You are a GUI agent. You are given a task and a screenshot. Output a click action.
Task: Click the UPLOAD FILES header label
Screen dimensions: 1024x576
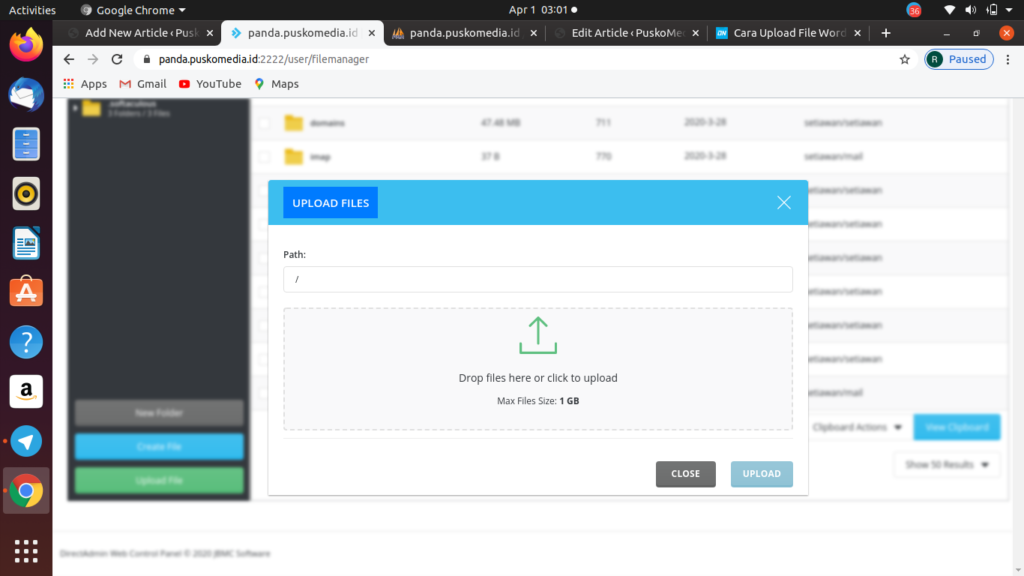[330, 202]
